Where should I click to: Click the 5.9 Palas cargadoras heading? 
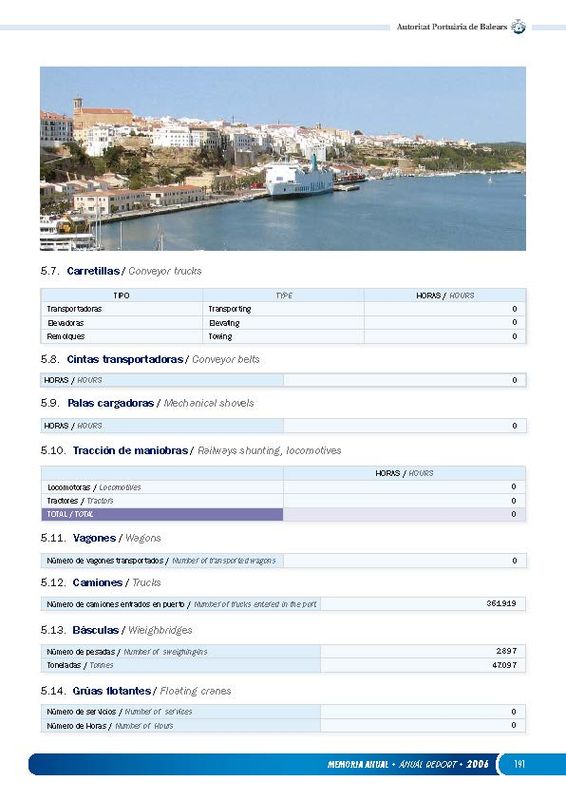147,403
